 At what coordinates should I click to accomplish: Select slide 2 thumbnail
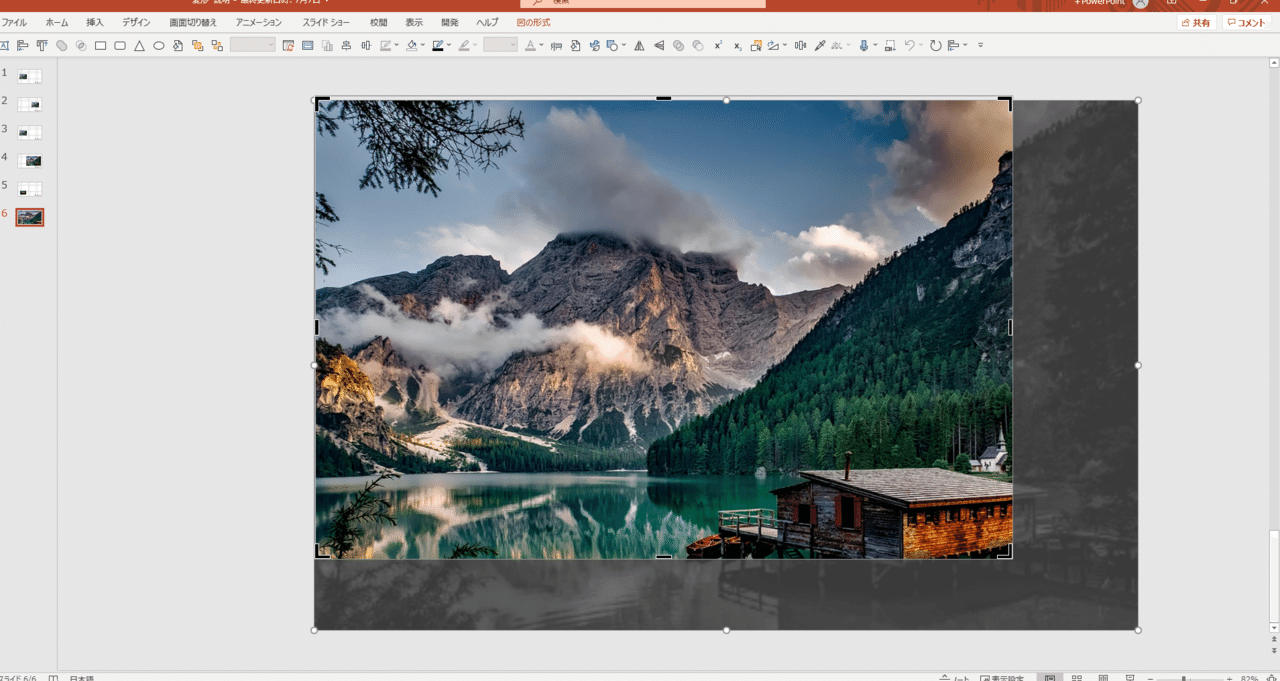click(30, 104)
